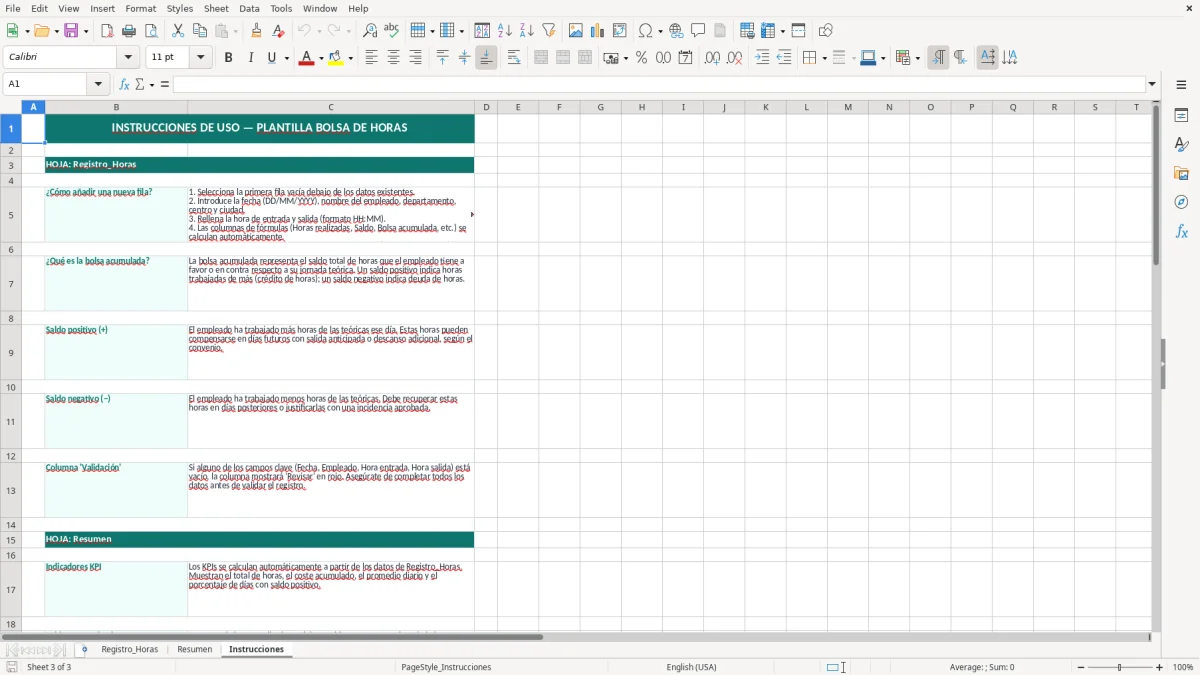Viewport: 1200px width, 675px height.
Task: Toggle italic formatting
Action: tap(251, 58)
